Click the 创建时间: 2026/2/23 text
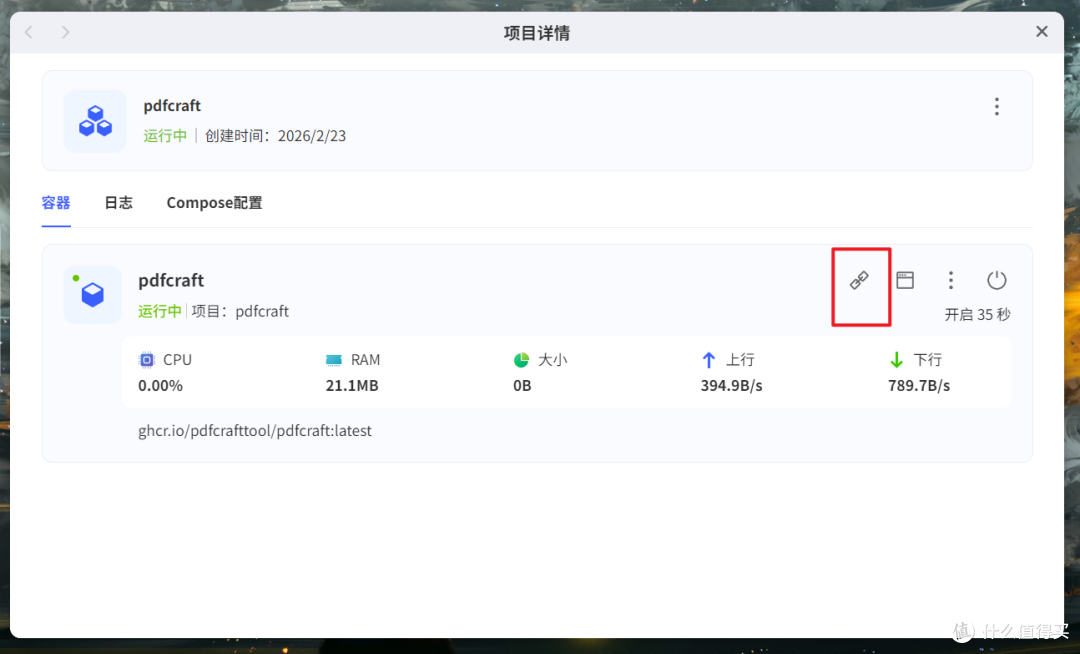The width and height of the screenshot is (1080, 654). click(x=276, y=136)
